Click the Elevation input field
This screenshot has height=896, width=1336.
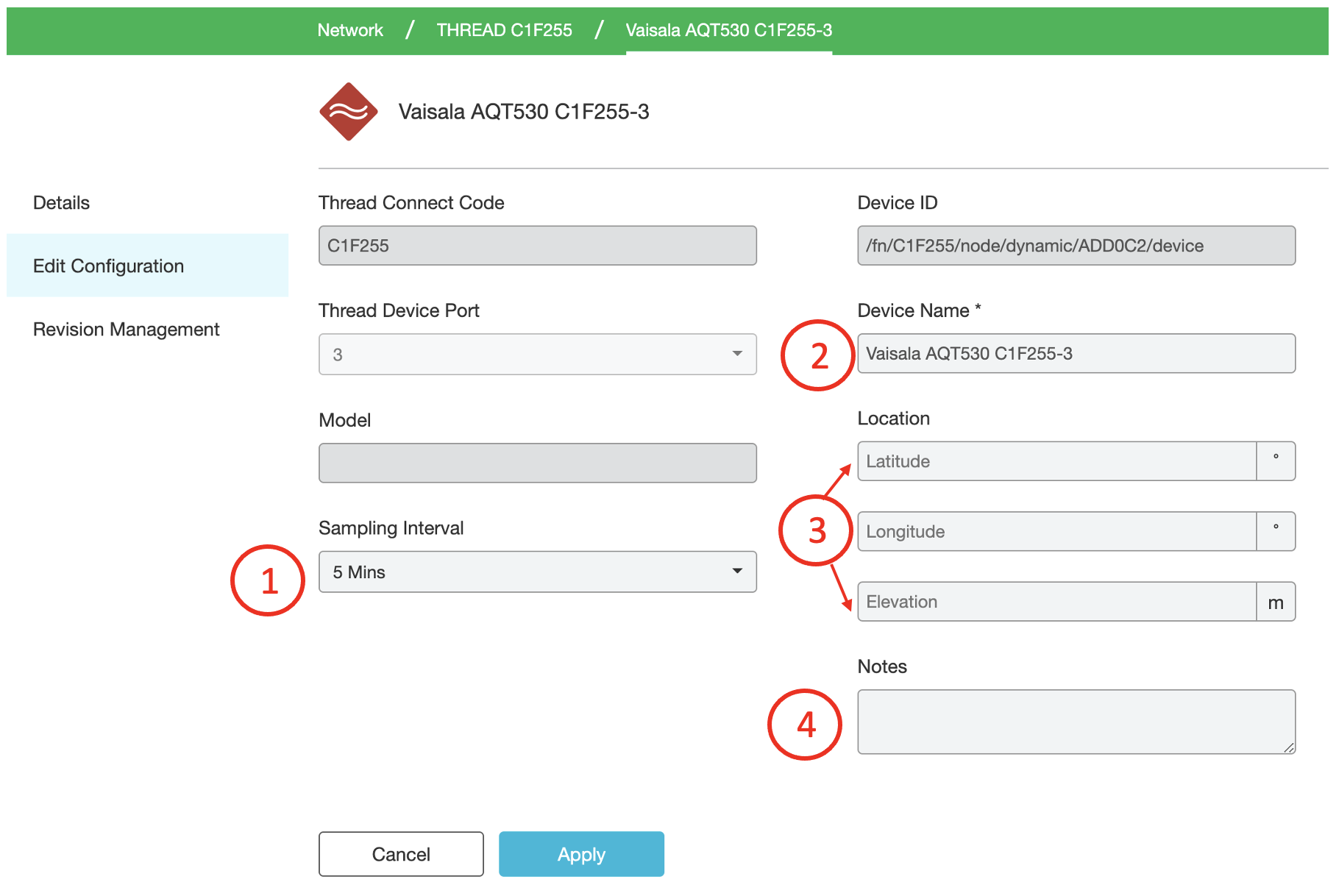click(x=1056, y=602)
